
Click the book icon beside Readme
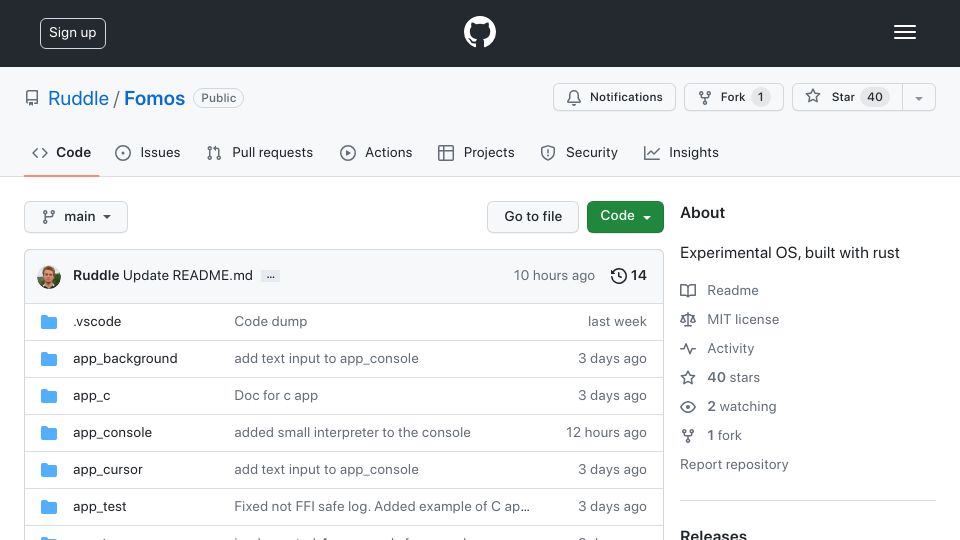688,290
